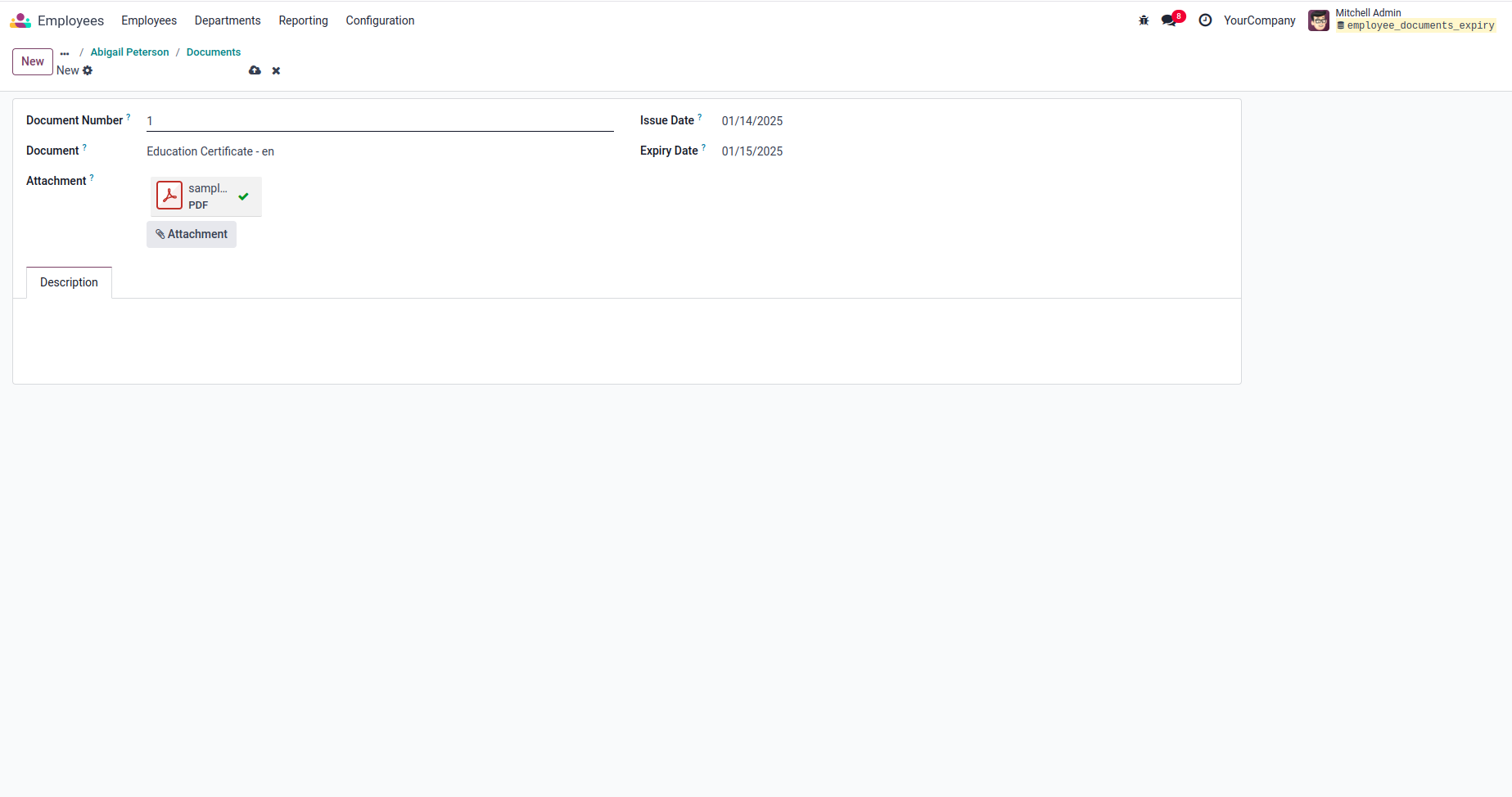The image size is (1512, 797).
Task: Click Mitchell Admin user avatar
Action: point(1318,20)
